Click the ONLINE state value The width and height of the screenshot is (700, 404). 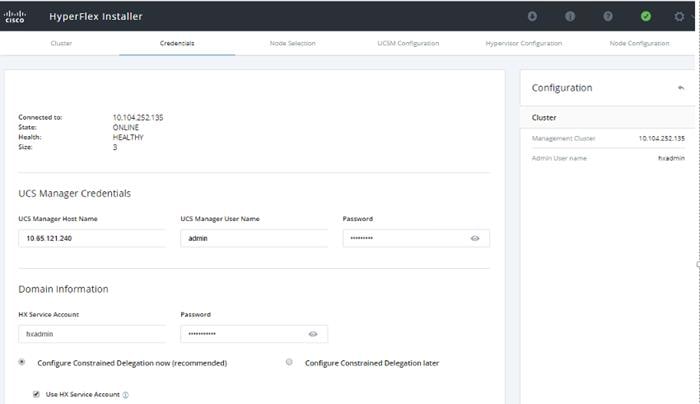coord(125,127)
